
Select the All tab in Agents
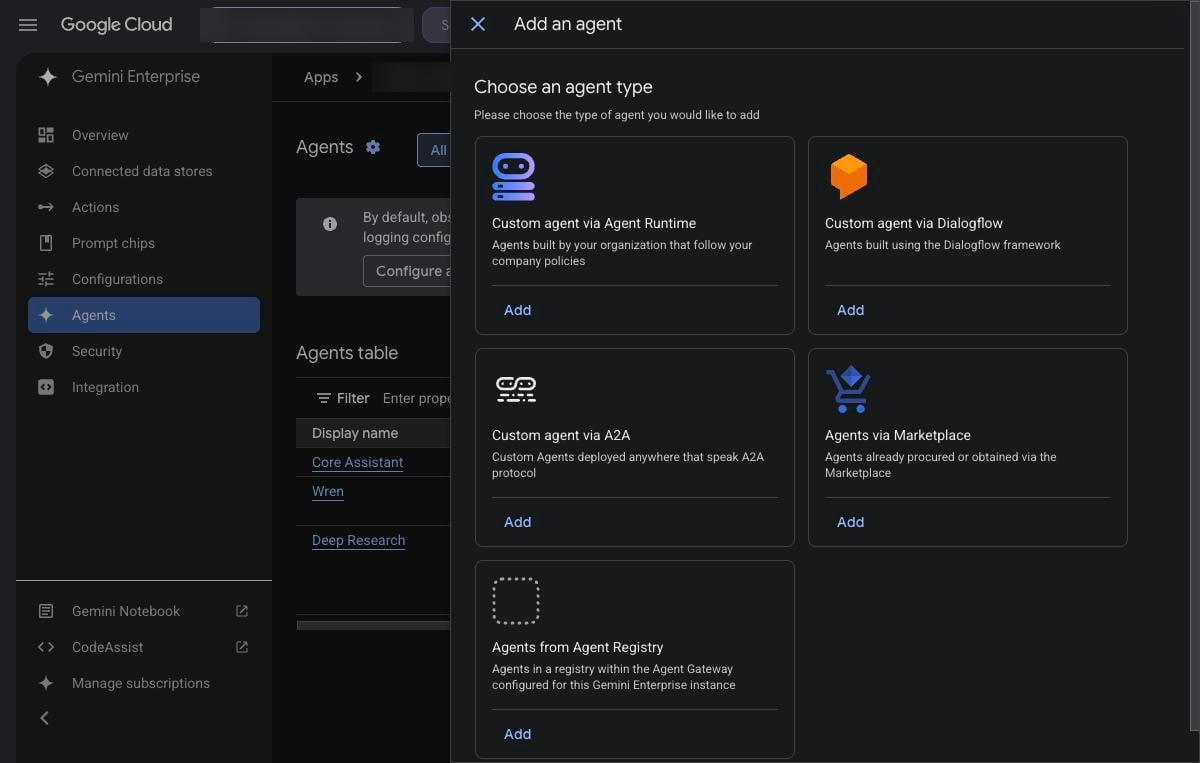(x=435, y=150)
